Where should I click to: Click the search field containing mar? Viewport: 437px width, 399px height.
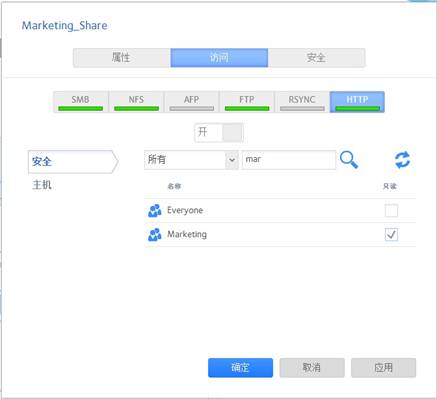click(289, 160)
